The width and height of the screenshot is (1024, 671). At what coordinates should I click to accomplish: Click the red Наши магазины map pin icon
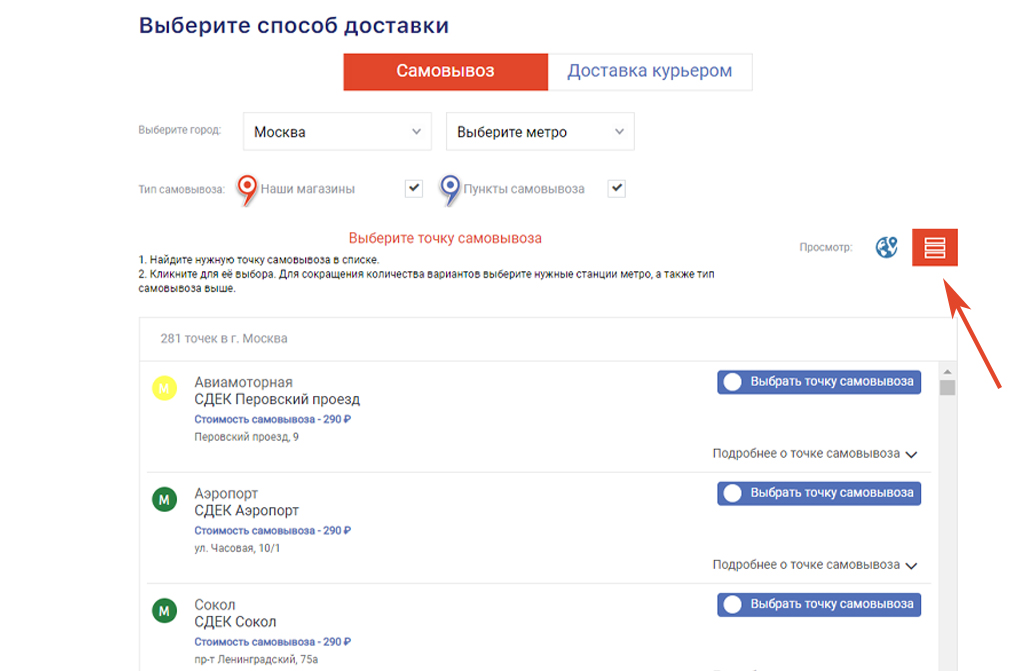[247, 190]
